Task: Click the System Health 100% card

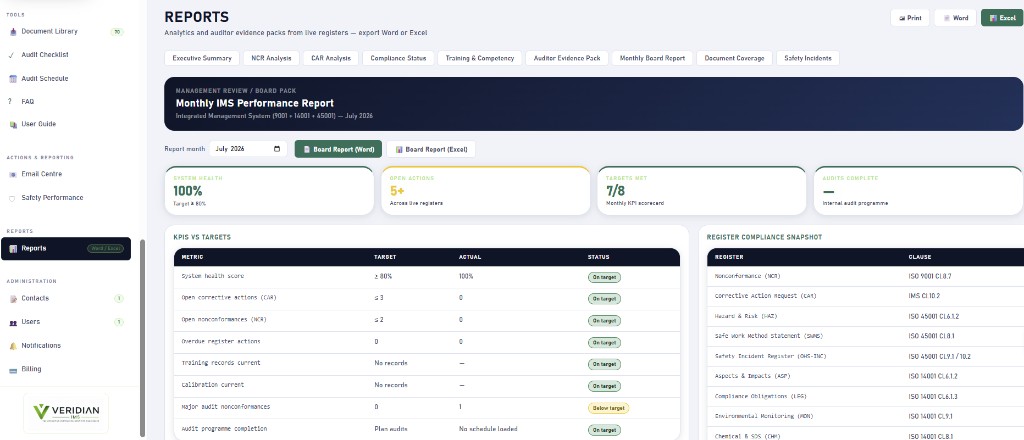Action: tap(269, 191)
